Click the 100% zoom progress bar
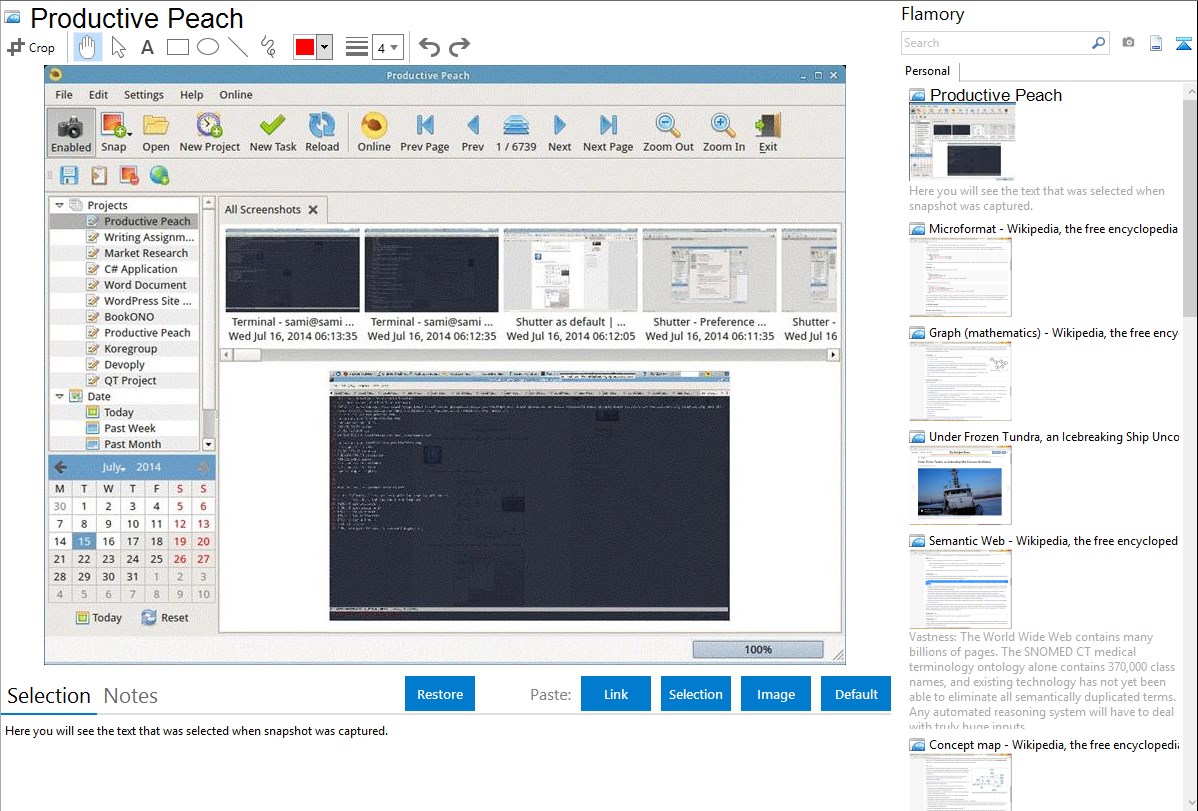This screenshot has height=811, width=1198. (758, 650)
